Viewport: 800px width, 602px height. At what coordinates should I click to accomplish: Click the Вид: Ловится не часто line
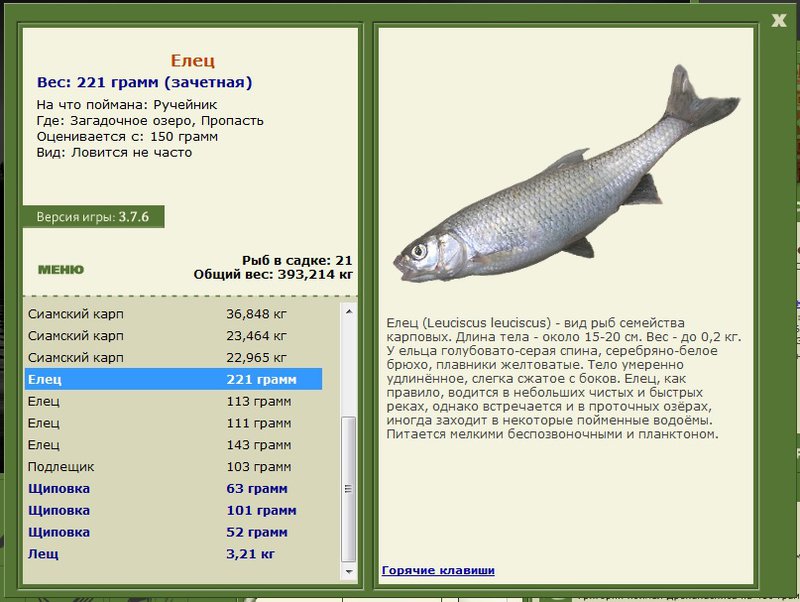point(114,153)
